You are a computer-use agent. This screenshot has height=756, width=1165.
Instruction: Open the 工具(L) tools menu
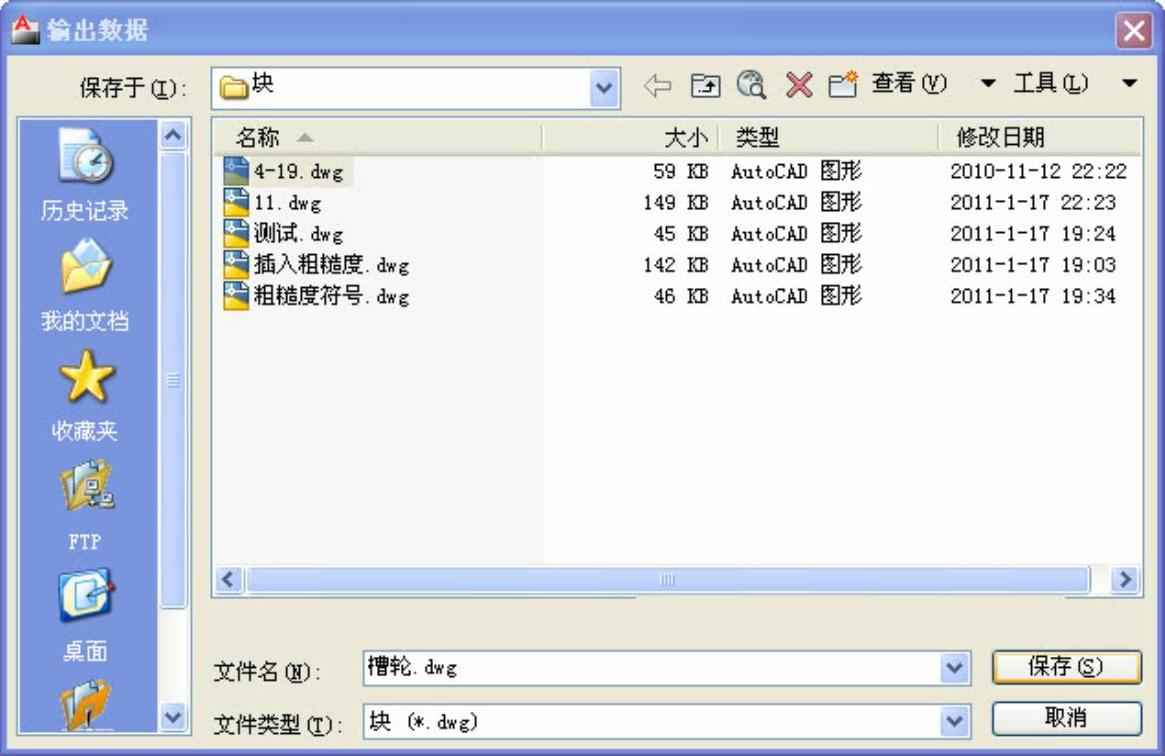point(1051,83)
